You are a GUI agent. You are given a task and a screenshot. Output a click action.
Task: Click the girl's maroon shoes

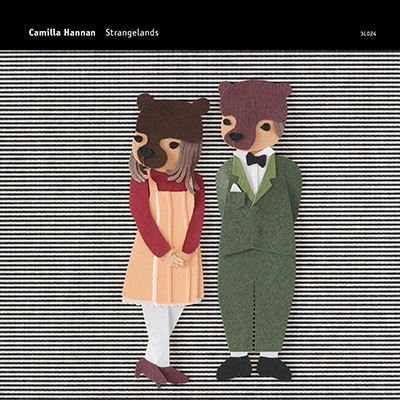pyautogui.click(x=161, y=372)
